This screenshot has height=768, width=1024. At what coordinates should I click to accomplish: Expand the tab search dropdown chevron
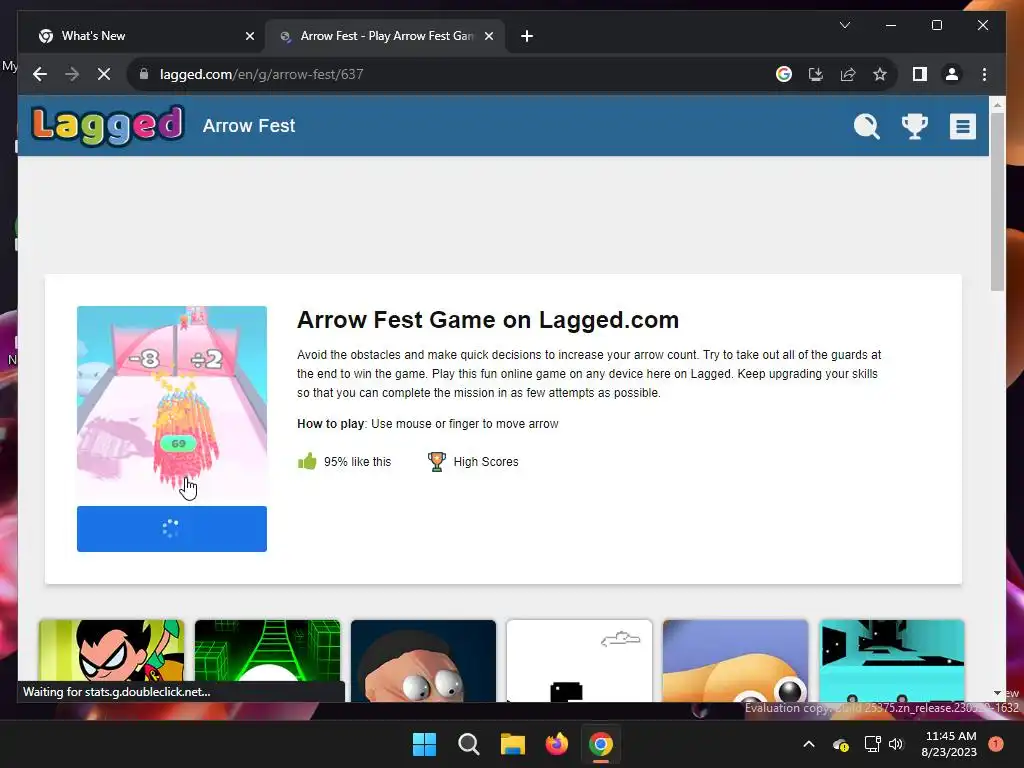click(844, 25)
